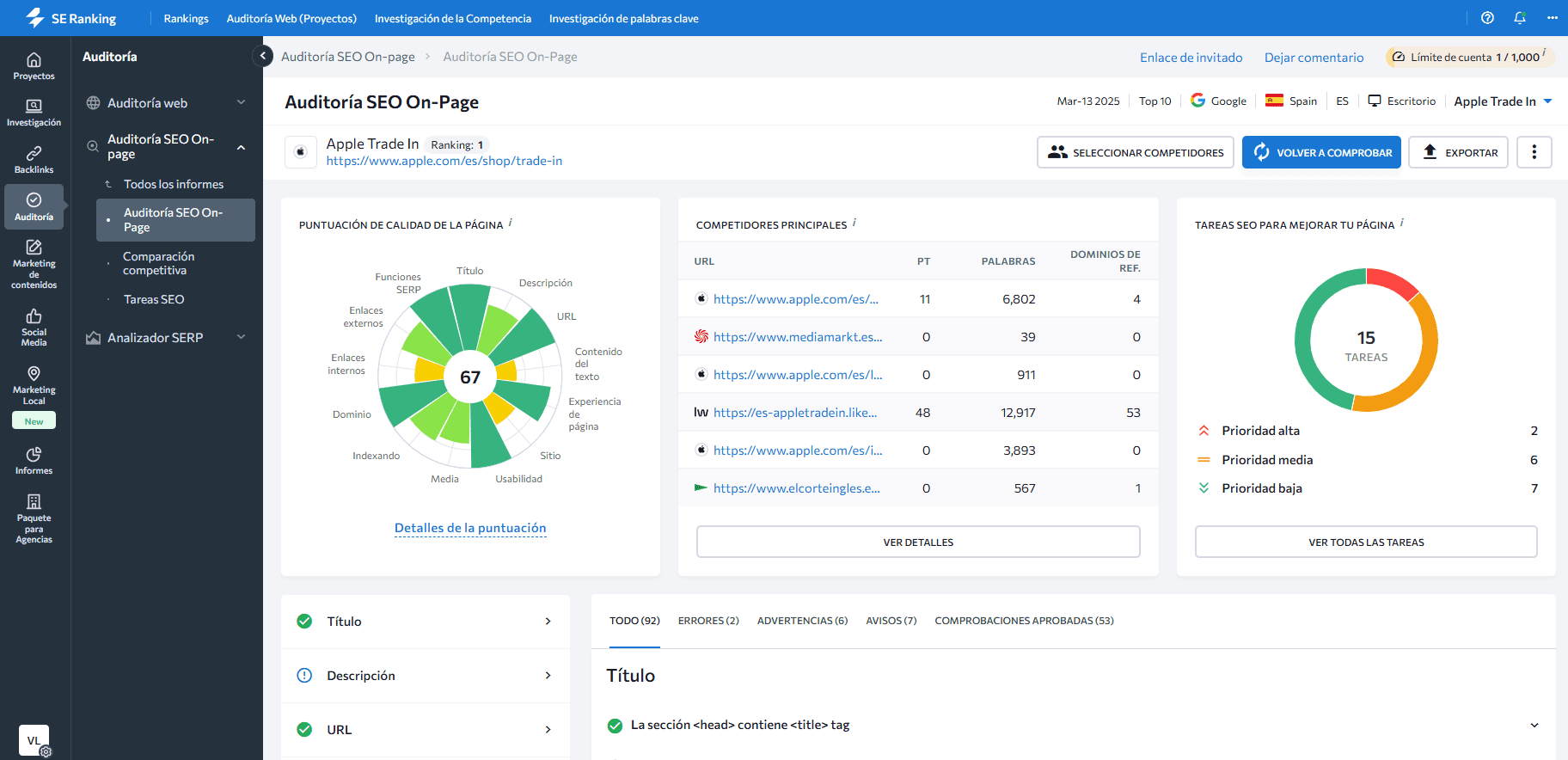
Task: Open the es-appletradein.like competitor link
Action: (x=795, y=413)
